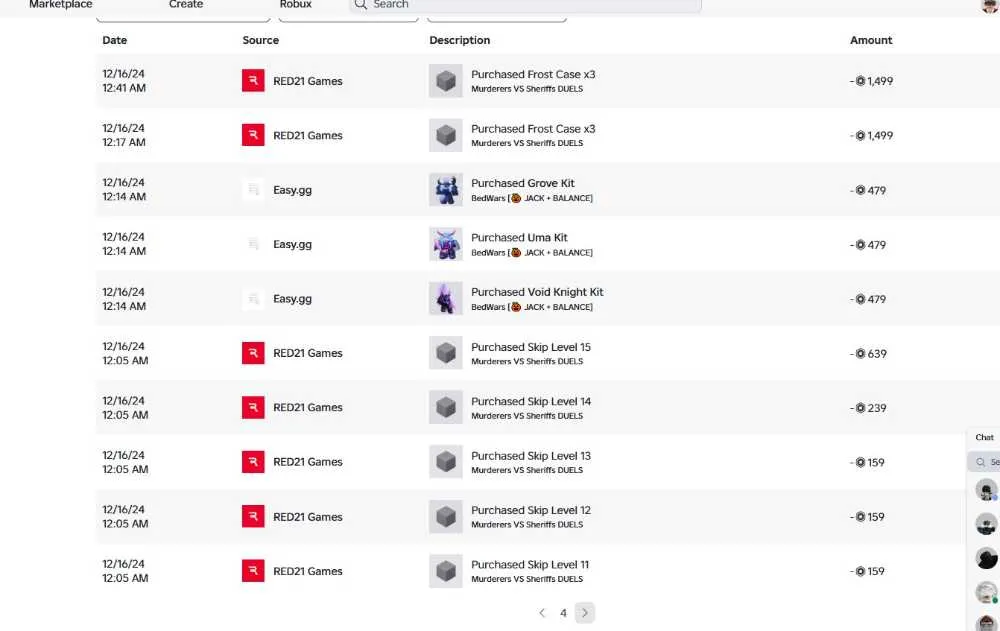Open RED21 Games logo for 12:41 AM purchase
Image resolution: width=1000 pixels, height=631 pixels.
(x=253, y=80)
